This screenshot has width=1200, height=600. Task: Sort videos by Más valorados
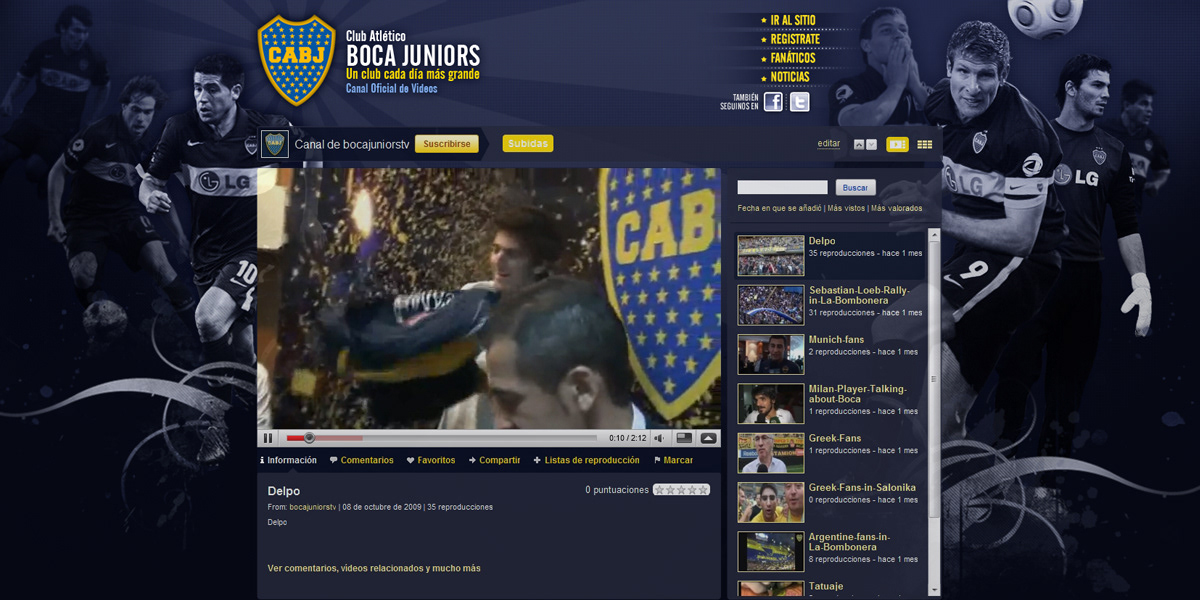[x=897, y=208]
